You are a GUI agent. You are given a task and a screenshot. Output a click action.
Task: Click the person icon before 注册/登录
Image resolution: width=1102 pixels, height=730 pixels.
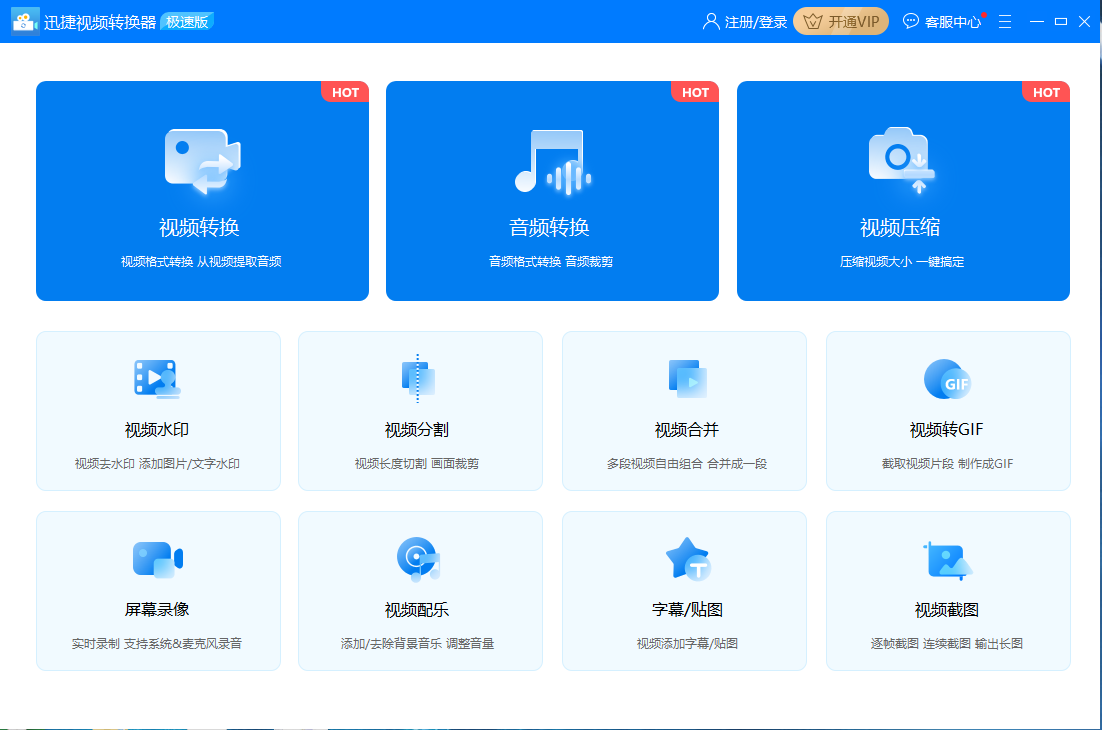pos(709,20)
